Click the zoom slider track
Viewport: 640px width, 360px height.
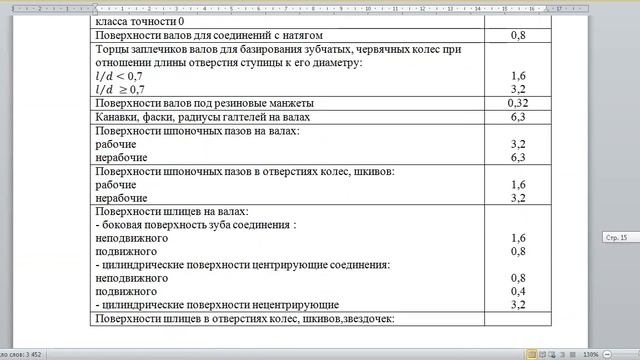(x=627, y=354)
